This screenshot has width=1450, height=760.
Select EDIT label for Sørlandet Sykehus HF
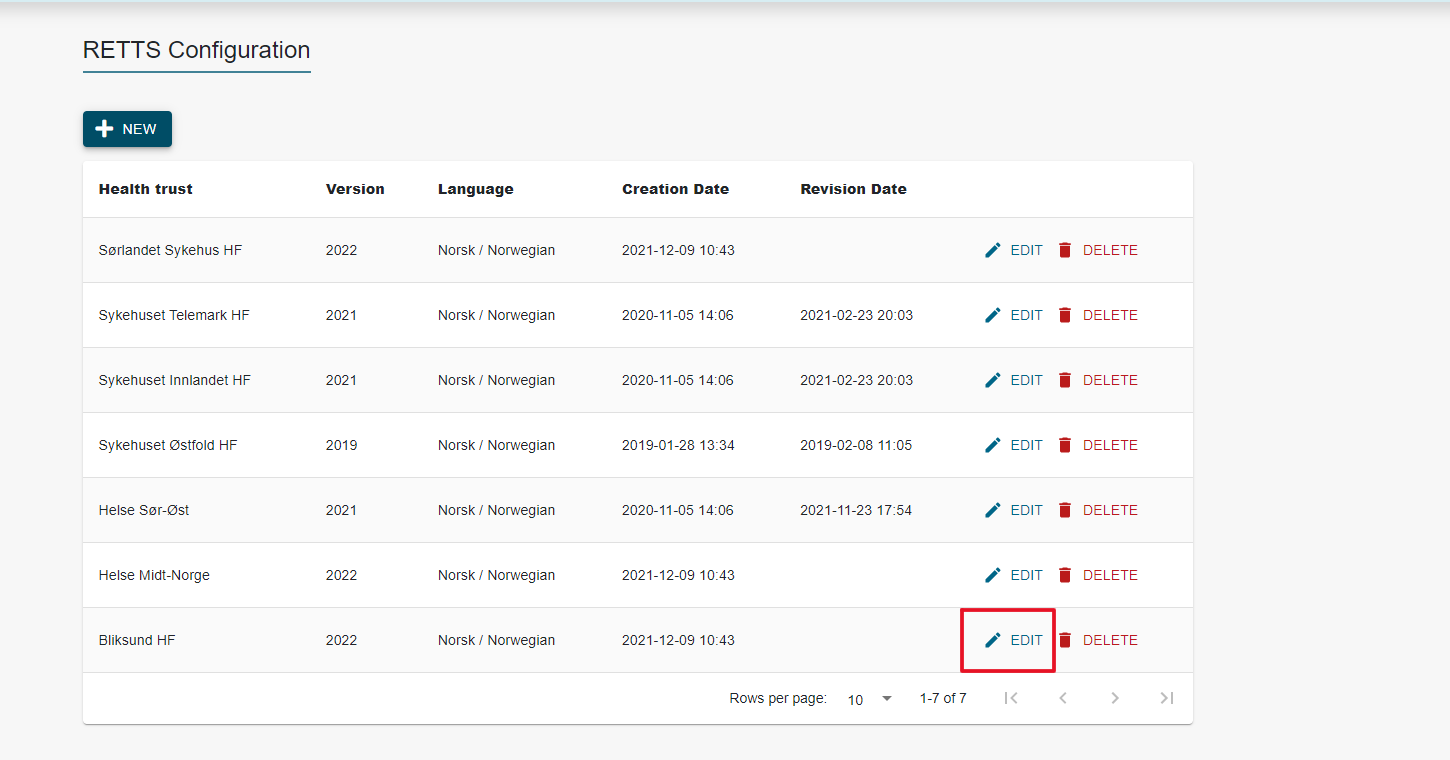point(1026,250)
